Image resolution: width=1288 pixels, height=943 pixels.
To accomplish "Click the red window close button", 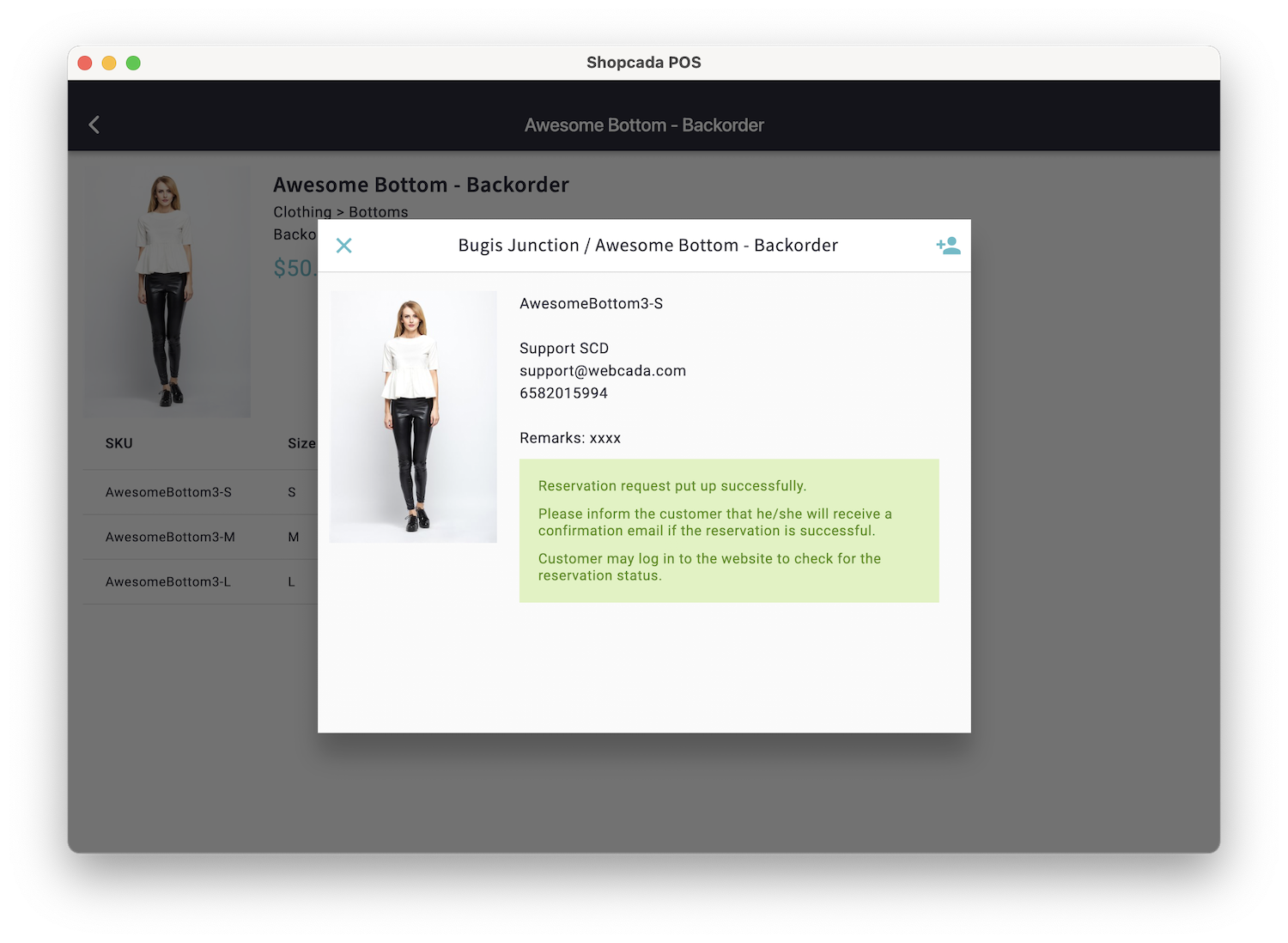I will [x=85, y=63].
